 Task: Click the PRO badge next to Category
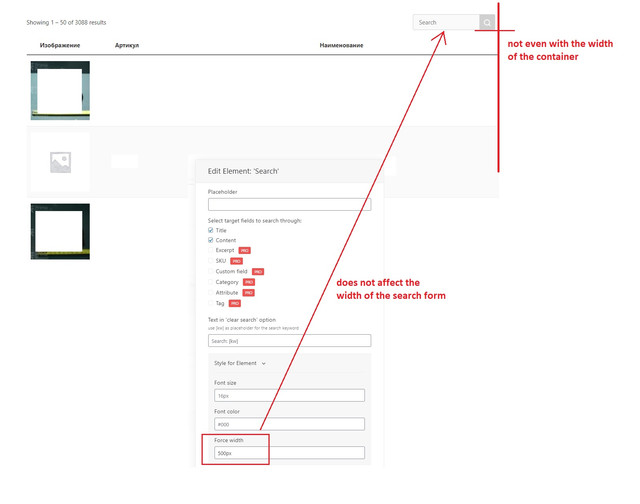pyautogui.click(x=249, y=282)
